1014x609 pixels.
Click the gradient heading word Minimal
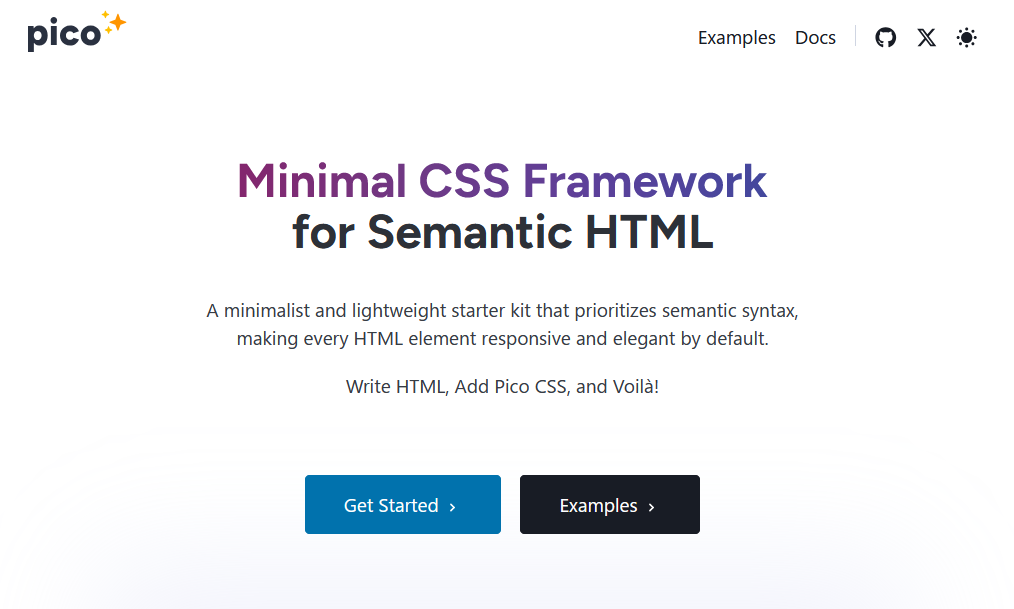pyautogui.click(x=321, y=180)
